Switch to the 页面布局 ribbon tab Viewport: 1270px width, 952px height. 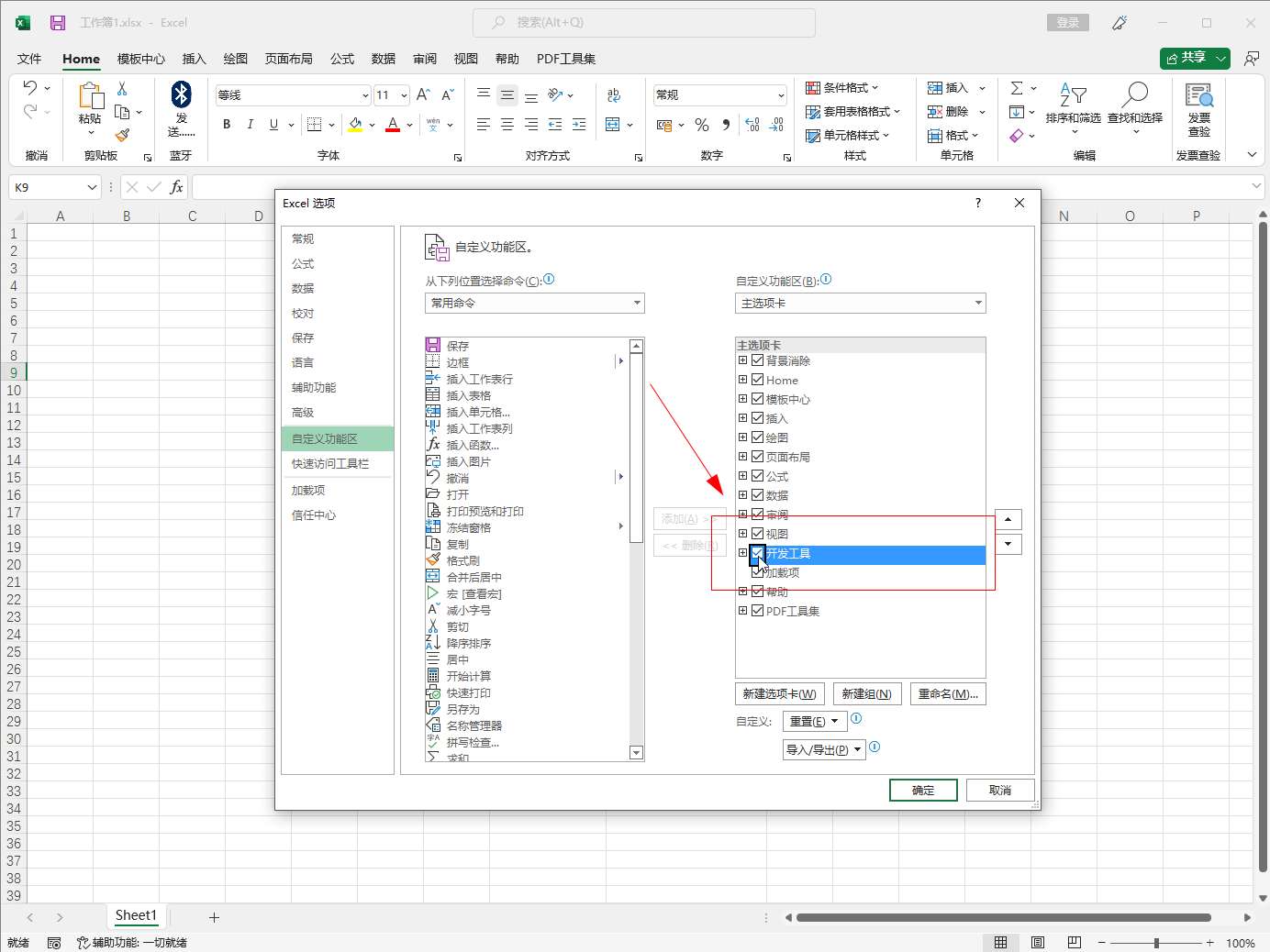289,59
